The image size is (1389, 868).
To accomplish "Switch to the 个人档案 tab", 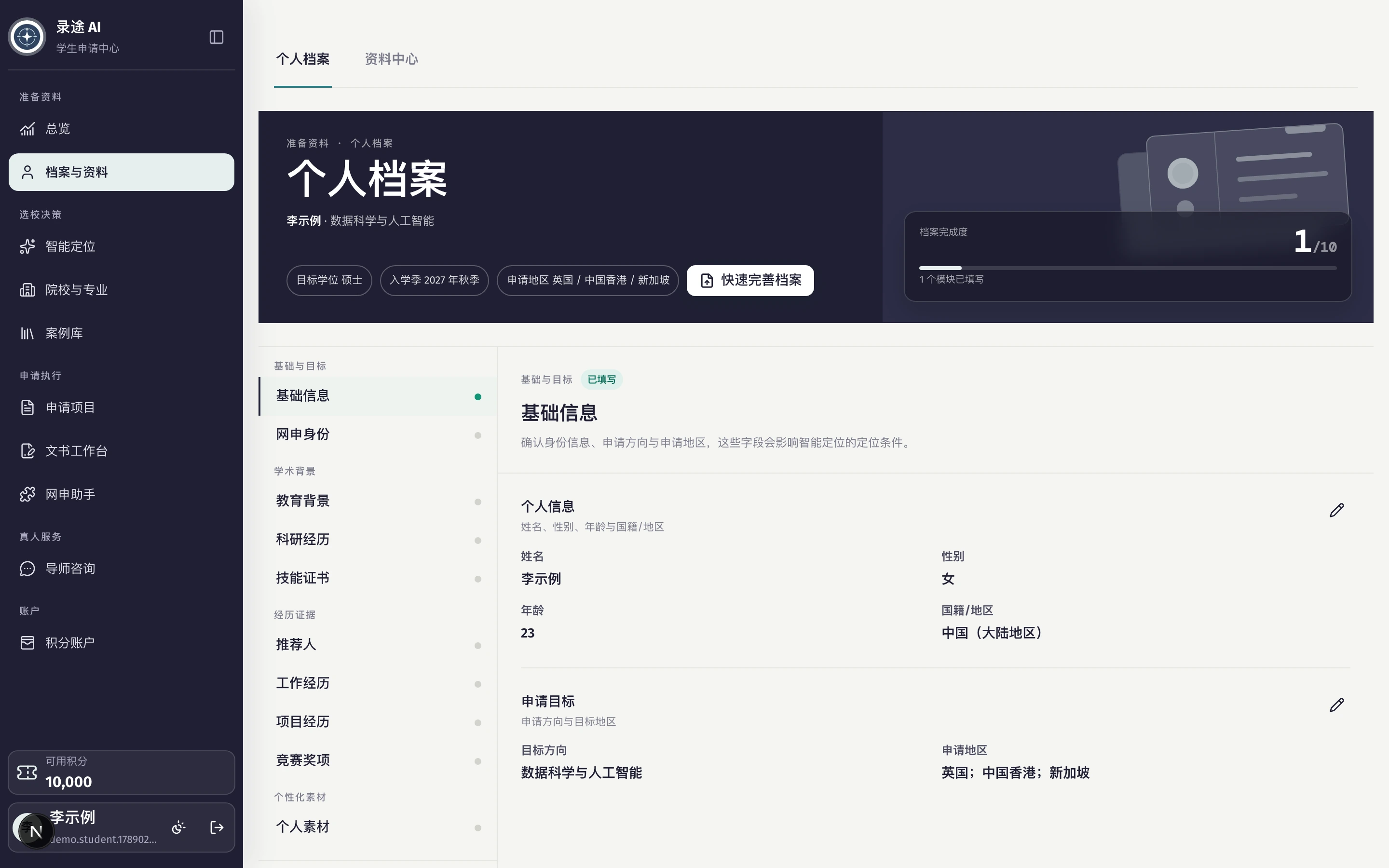I will tap(302, 59).
